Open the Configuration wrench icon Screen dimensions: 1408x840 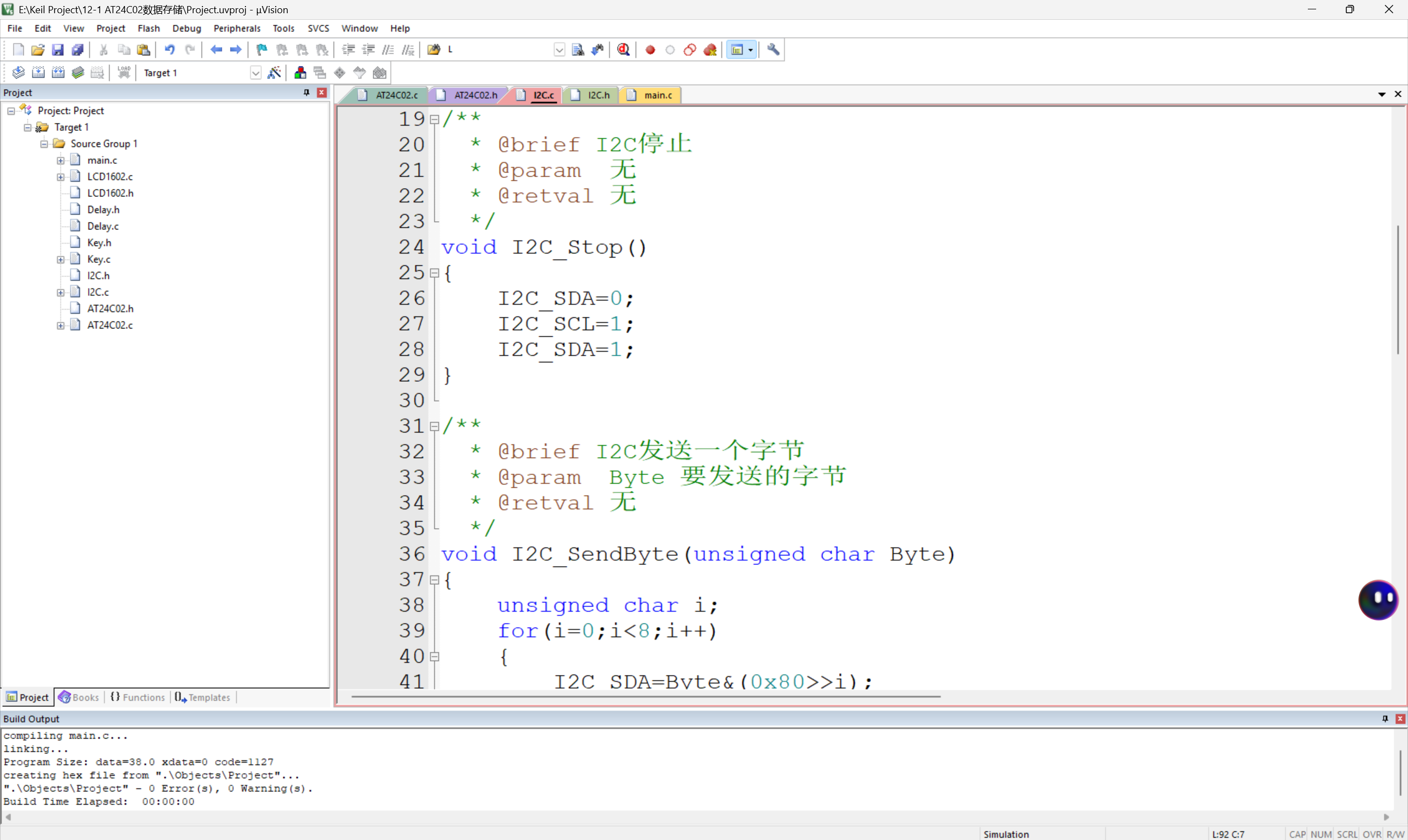click(x=774, y=50)
